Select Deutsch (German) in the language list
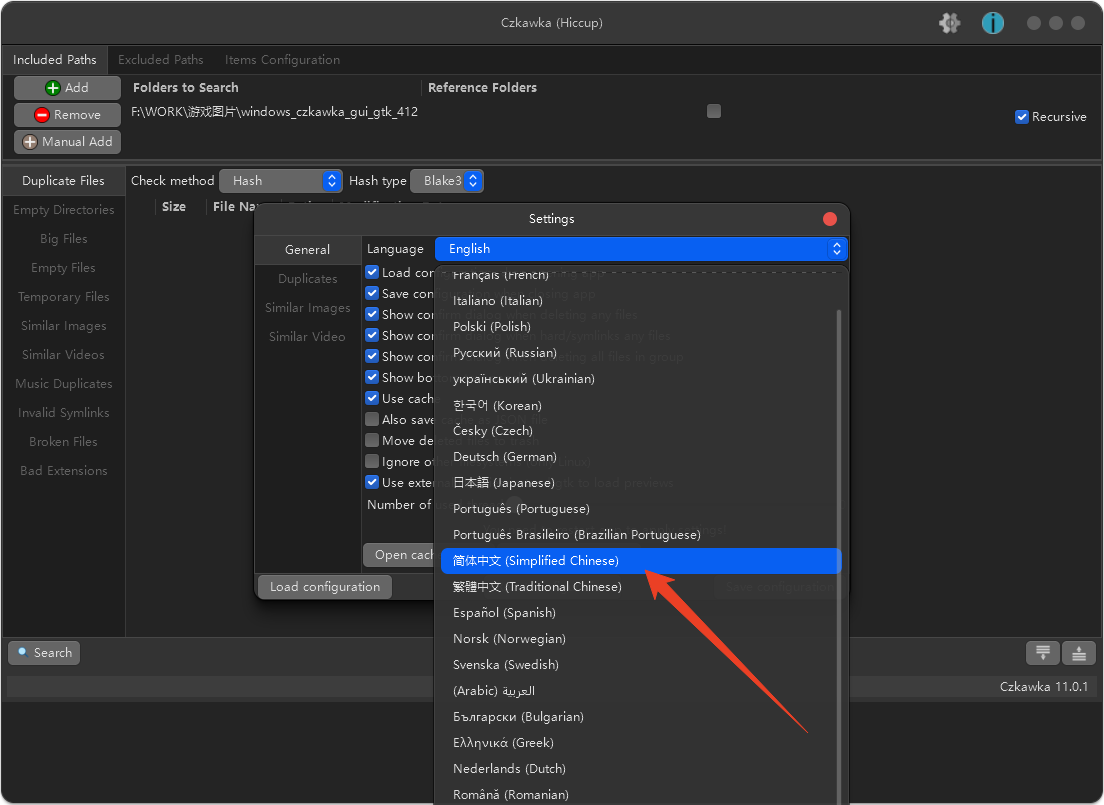1104x805 pixels. pyautogui.click(x=504, y=457)
